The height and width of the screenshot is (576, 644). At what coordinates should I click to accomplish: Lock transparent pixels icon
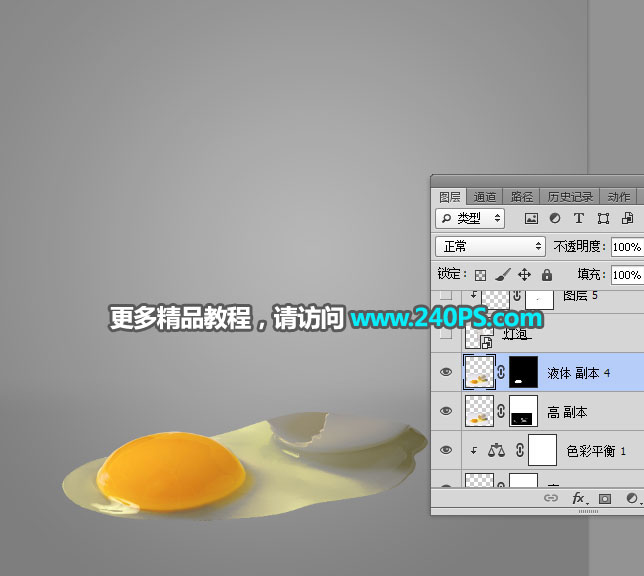click(x=480, y=275)
